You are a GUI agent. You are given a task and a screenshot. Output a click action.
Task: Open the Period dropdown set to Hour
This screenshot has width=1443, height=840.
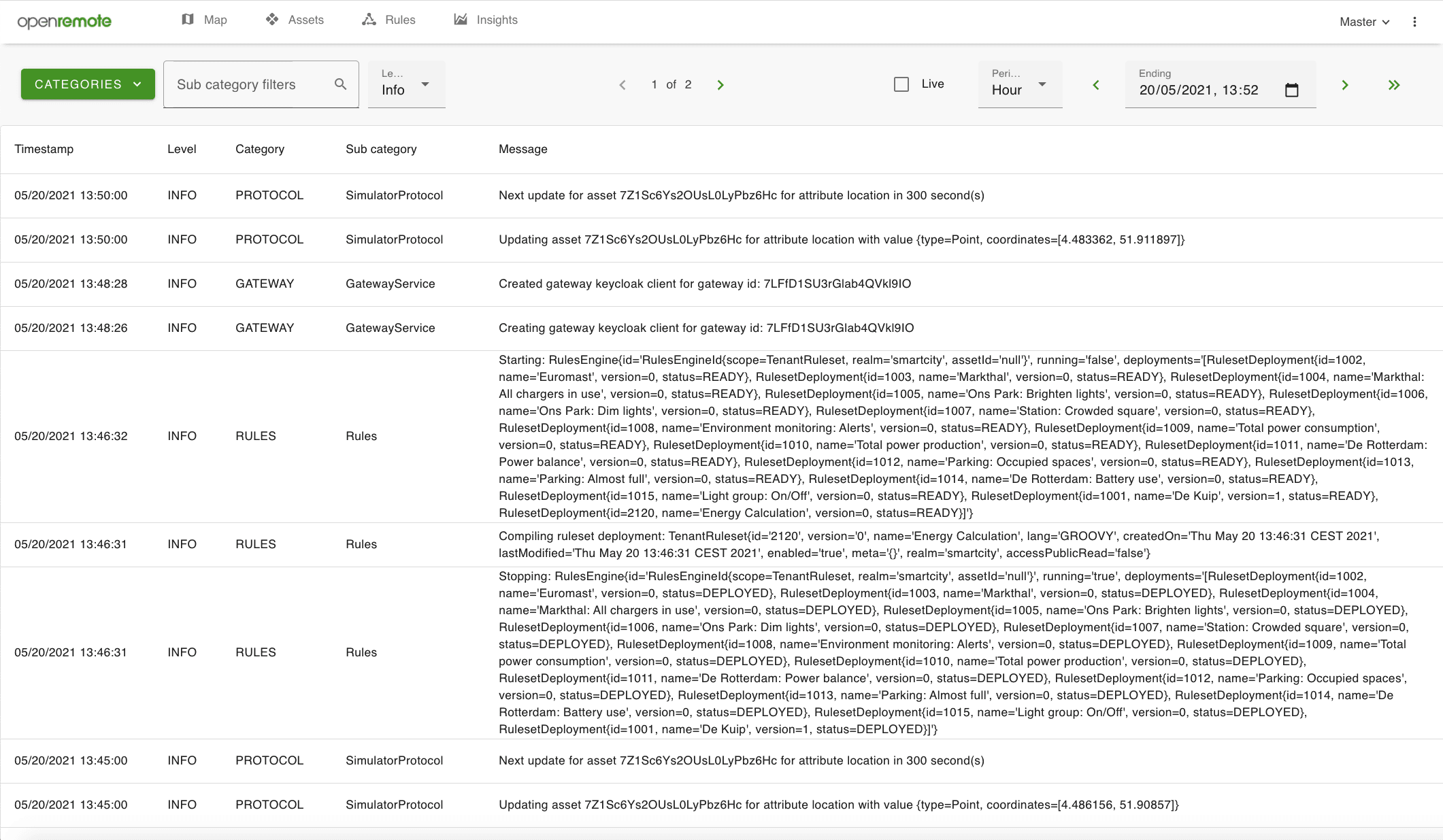pos(1020,84)
